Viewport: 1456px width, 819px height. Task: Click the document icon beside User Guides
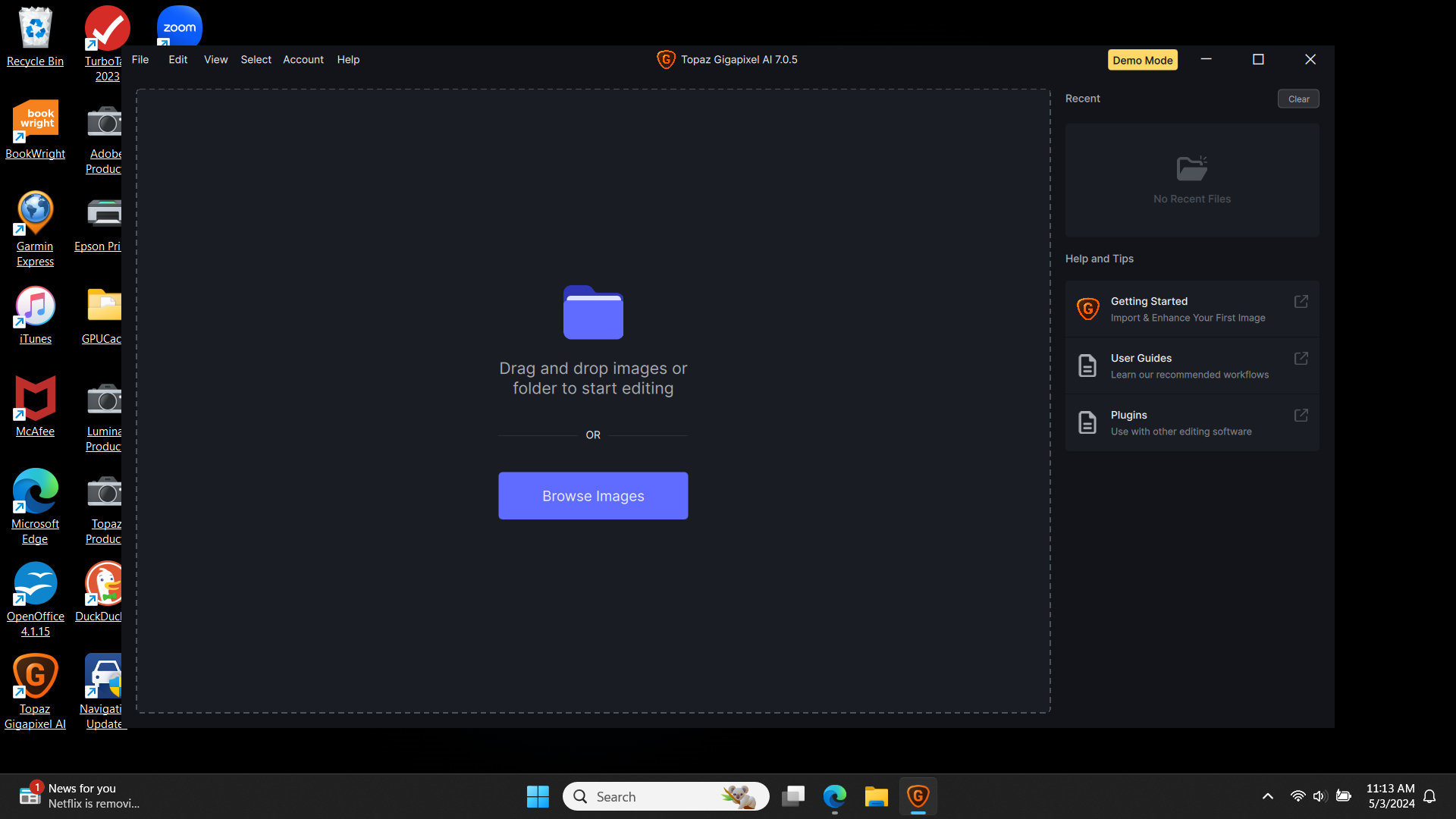[1087, 366]
